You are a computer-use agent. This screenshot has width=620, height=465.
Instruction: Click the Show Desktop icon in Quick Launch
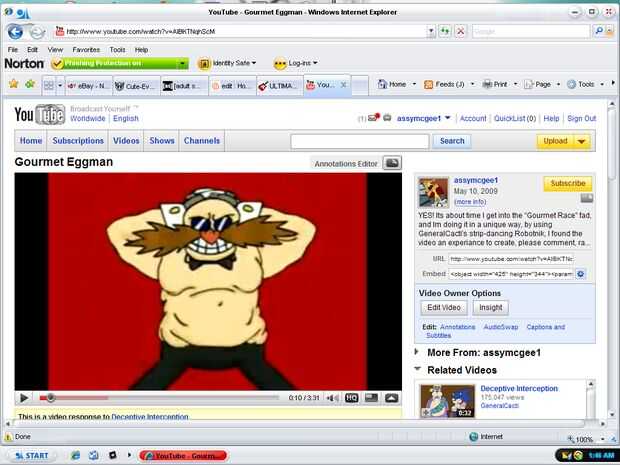[x=94, y=455]
